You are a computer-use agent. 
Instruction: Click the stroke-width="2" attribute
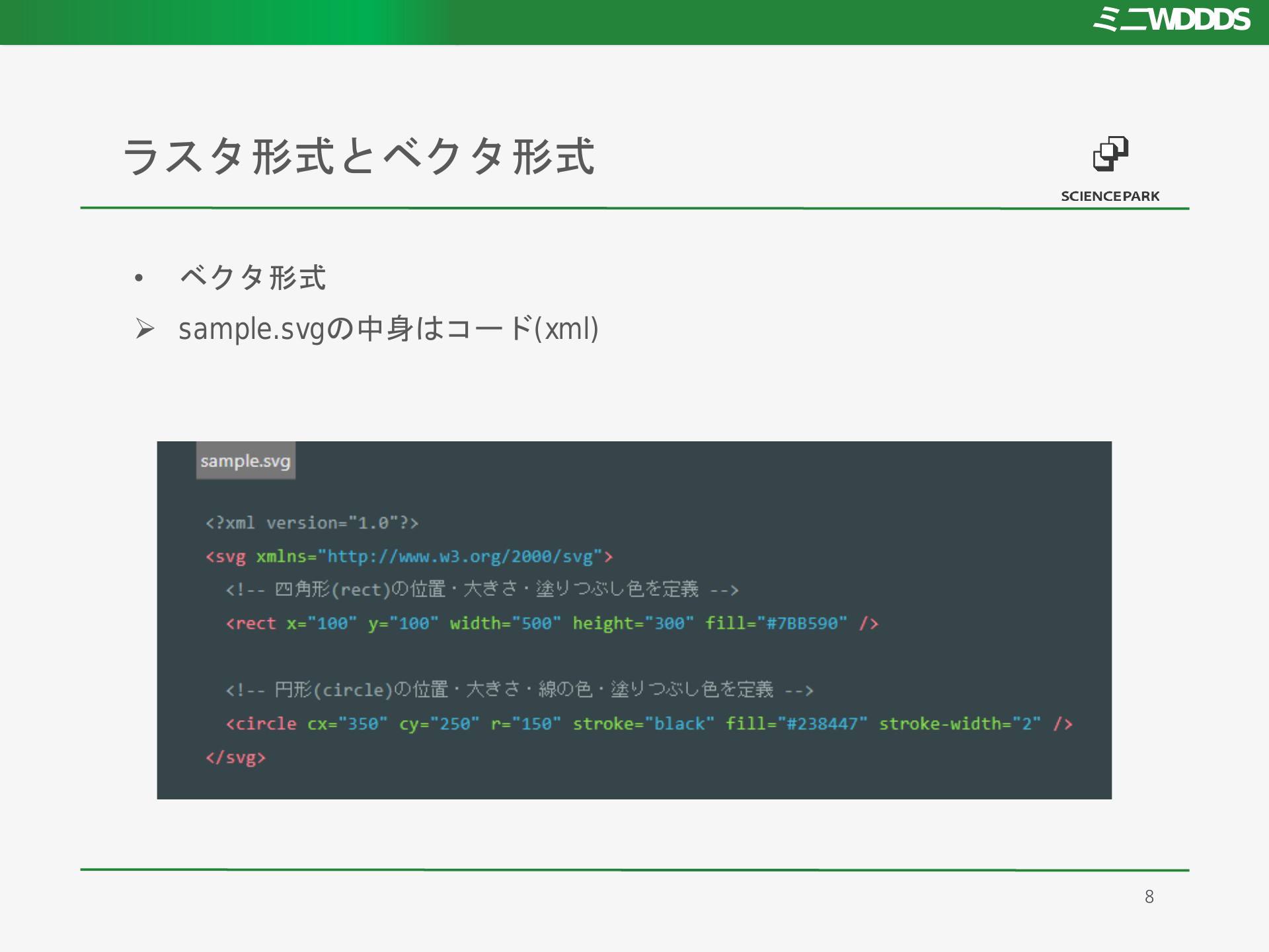[x=960, y=723]
